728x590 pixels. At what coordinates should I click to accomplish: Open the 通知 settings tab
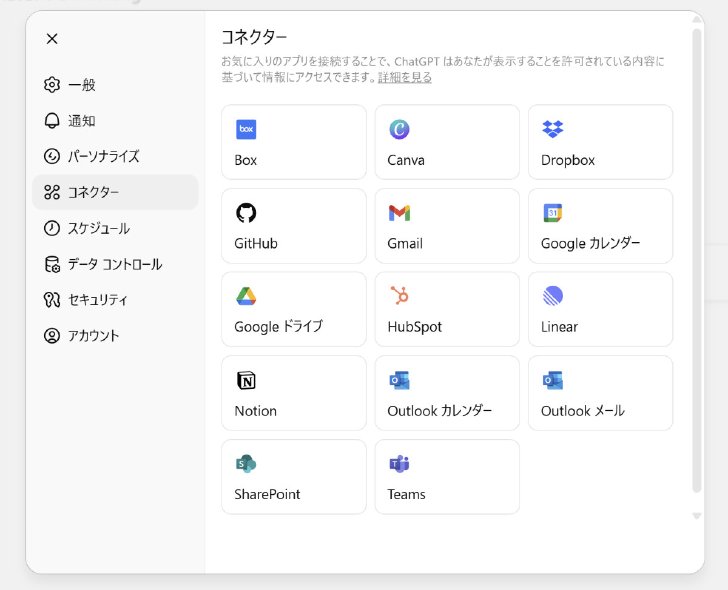[115, 121]
